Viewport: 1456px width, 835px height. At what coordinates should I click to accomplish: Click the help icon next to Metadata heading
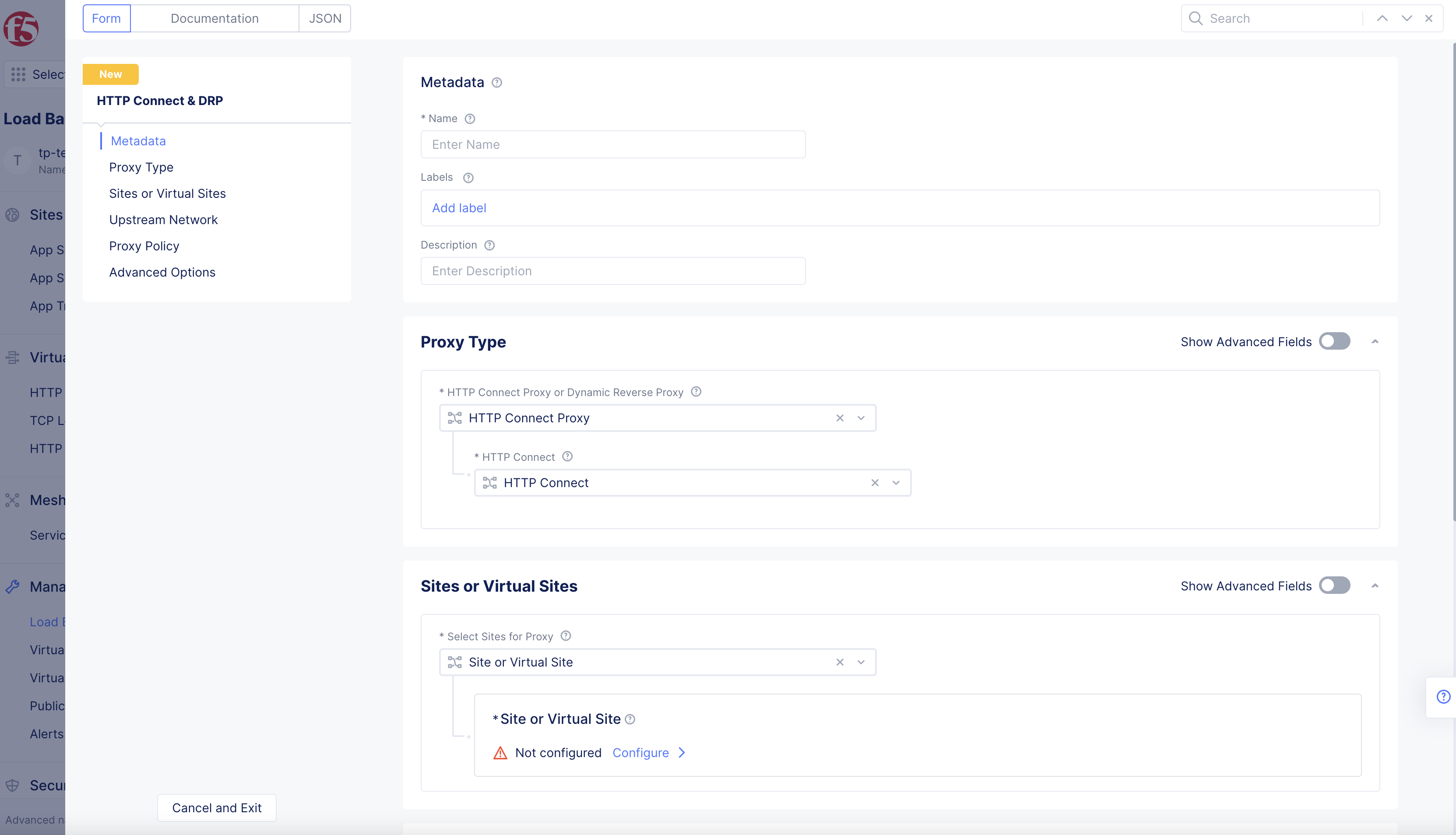point(497,83)
